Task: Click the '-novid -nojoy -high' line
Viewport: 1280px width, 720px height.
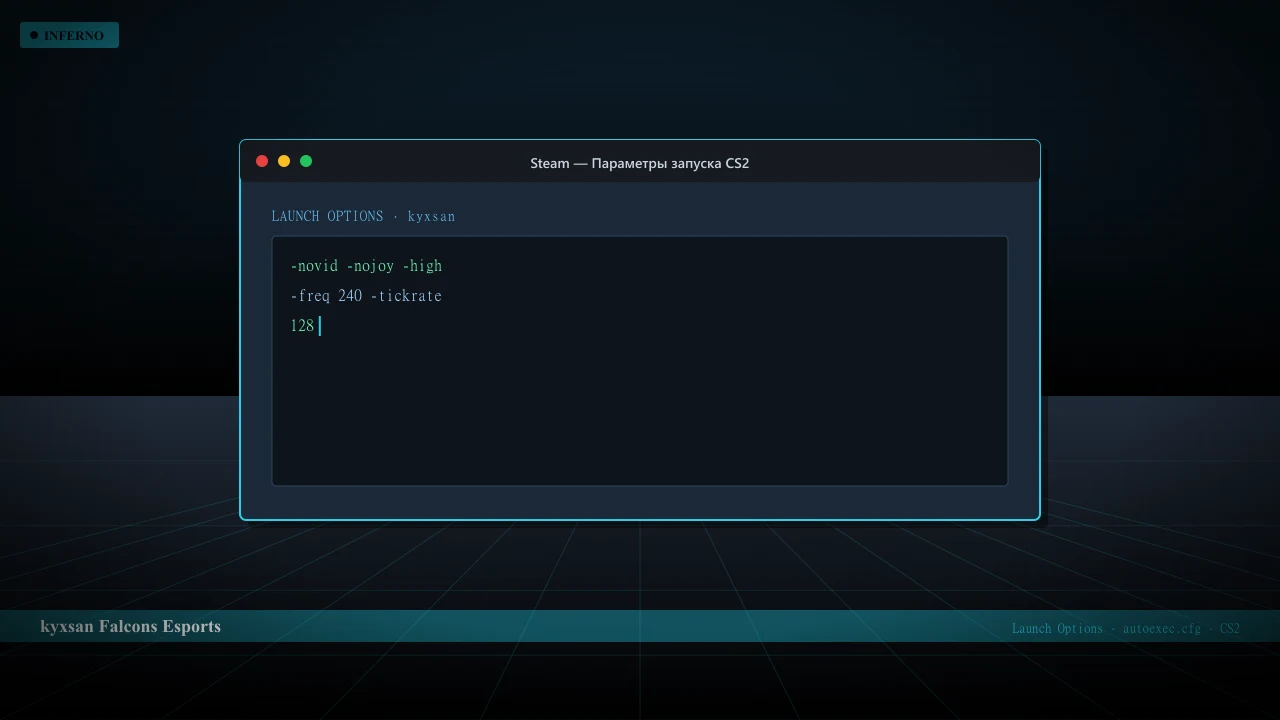Action: point(366,266)
